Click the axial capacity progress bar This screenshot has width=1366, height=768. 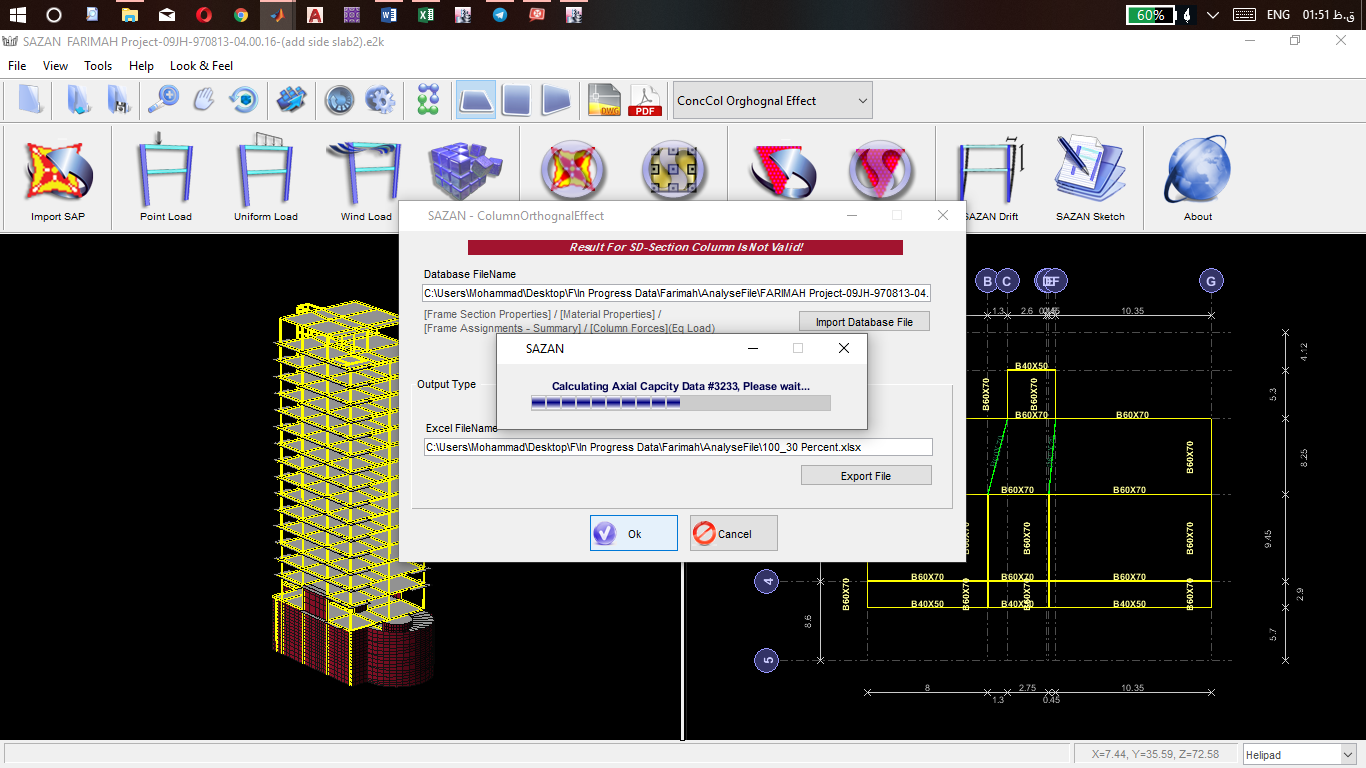coord(680,403)
